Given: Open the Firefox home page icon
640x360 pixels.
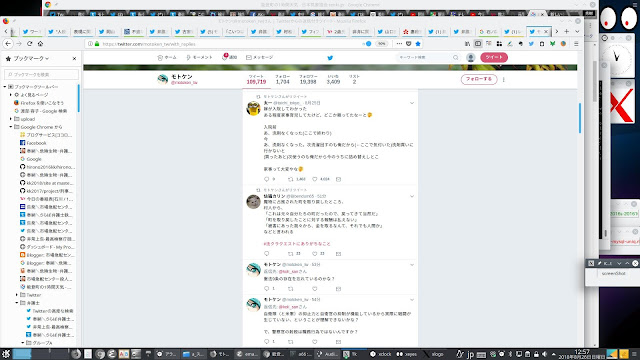Looking at the screenshot, I should (40, 44).
